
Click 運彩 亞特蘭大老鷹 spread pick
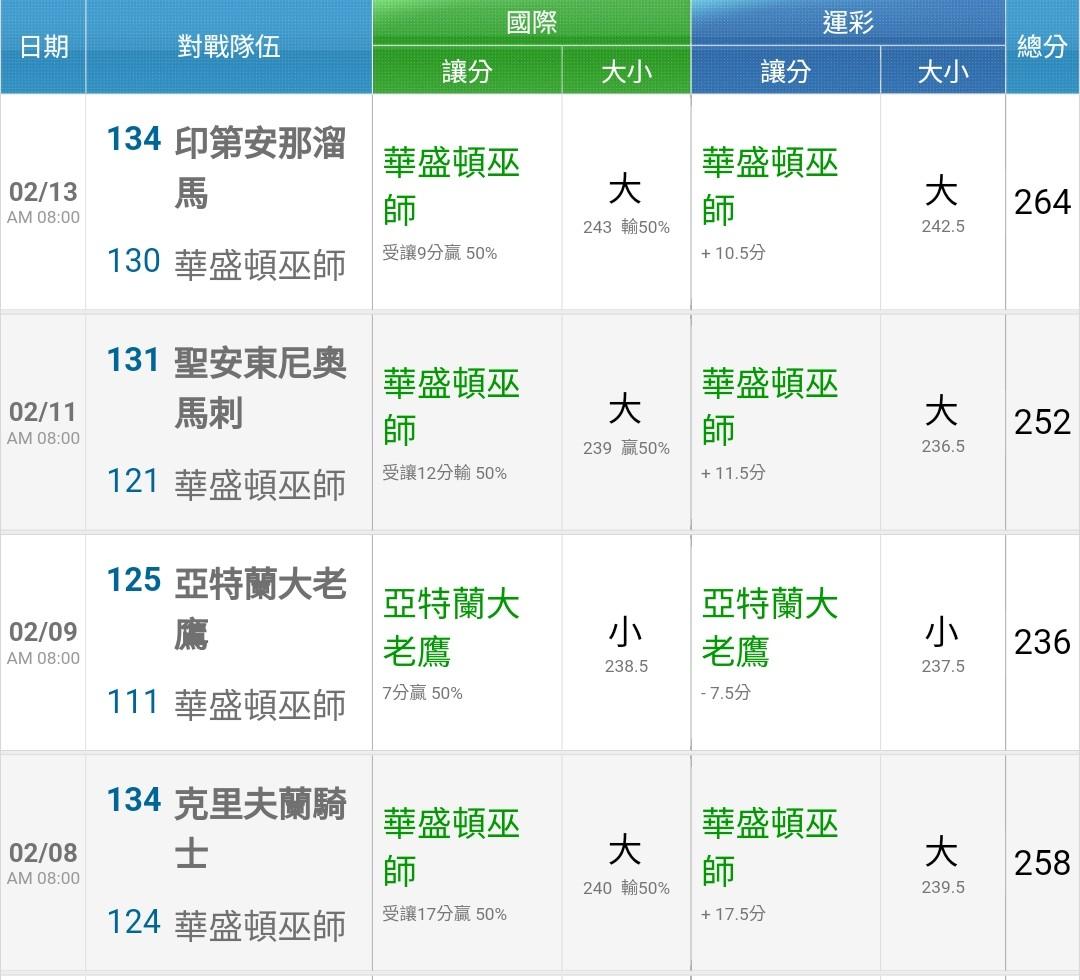pos(770,627)
